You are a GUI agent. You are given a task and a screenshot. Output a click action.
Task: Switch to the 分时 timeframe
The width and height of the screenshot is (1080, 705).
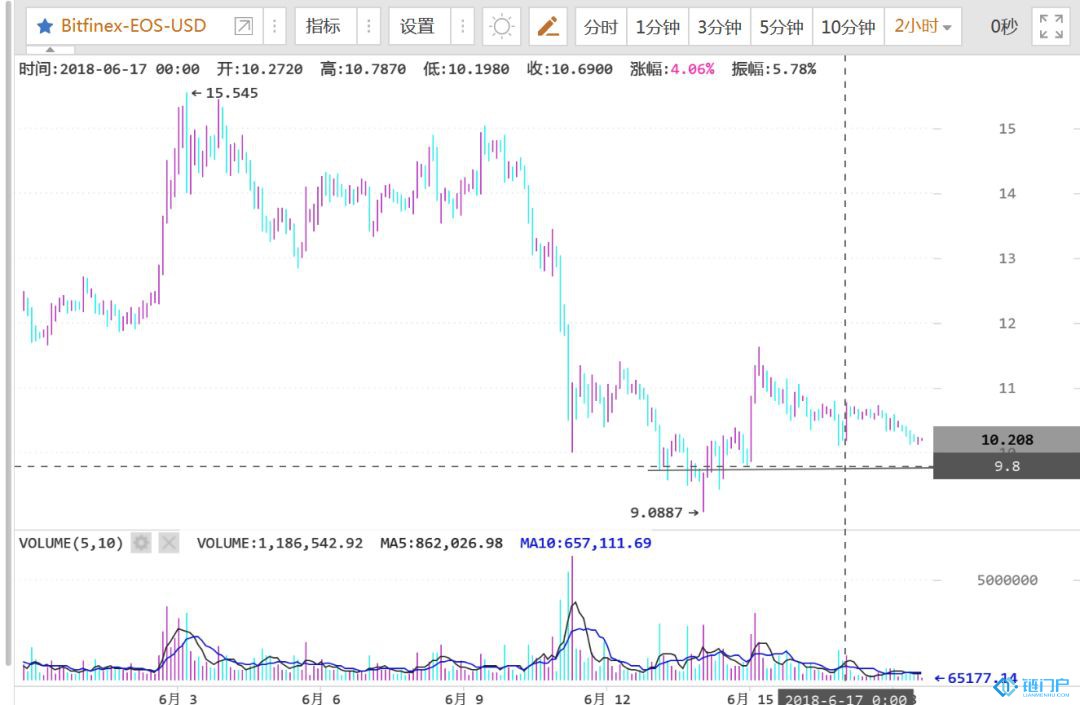[x=600, y=27]
